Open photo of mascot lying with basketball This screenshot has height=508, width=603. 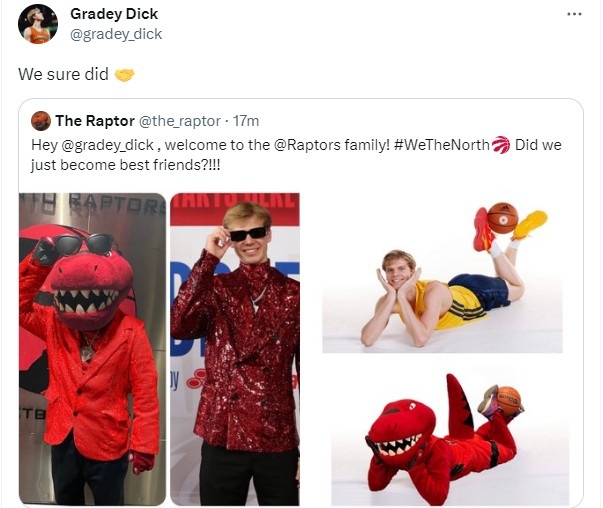pos(450,436)
